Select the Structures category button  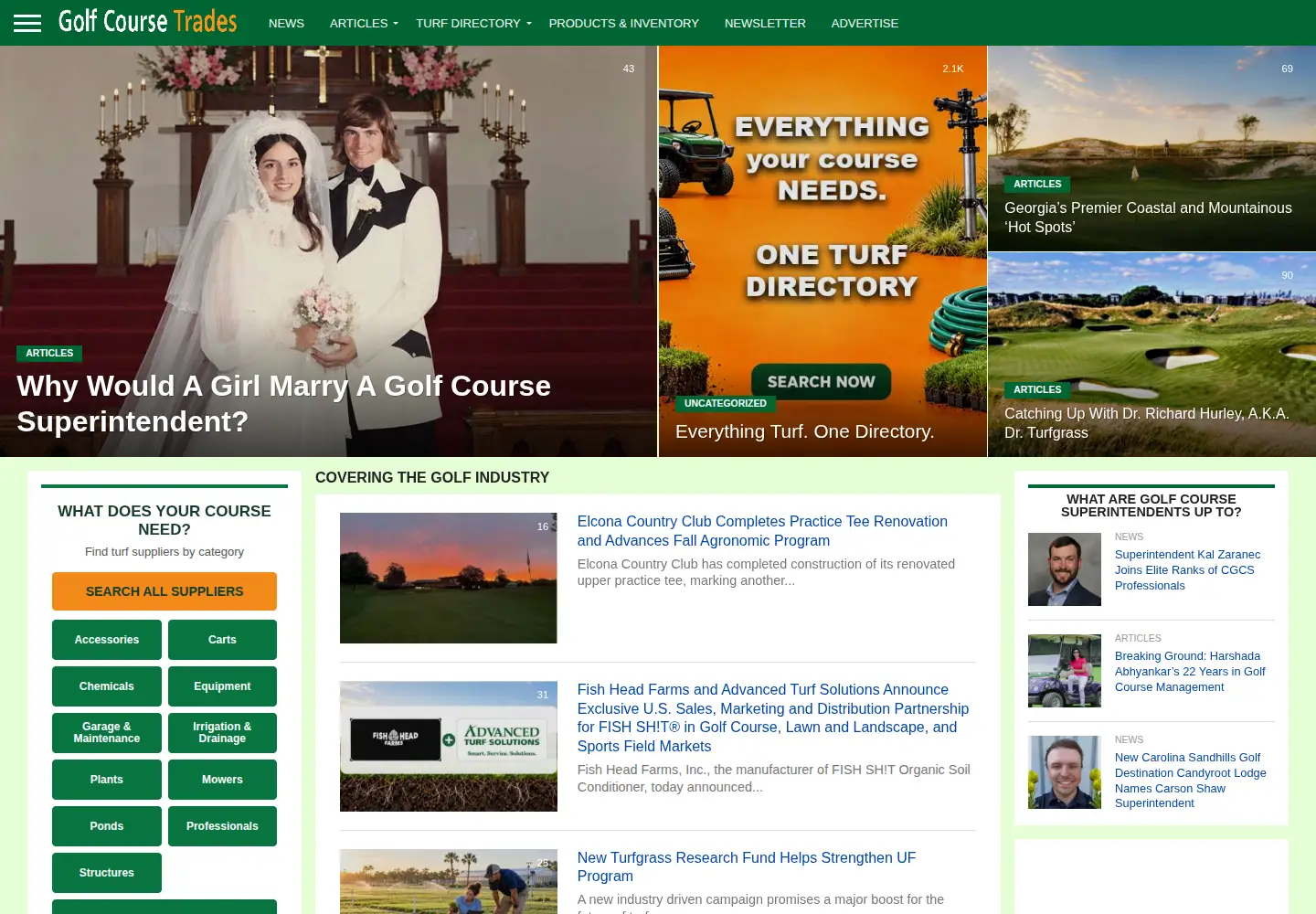107,873
